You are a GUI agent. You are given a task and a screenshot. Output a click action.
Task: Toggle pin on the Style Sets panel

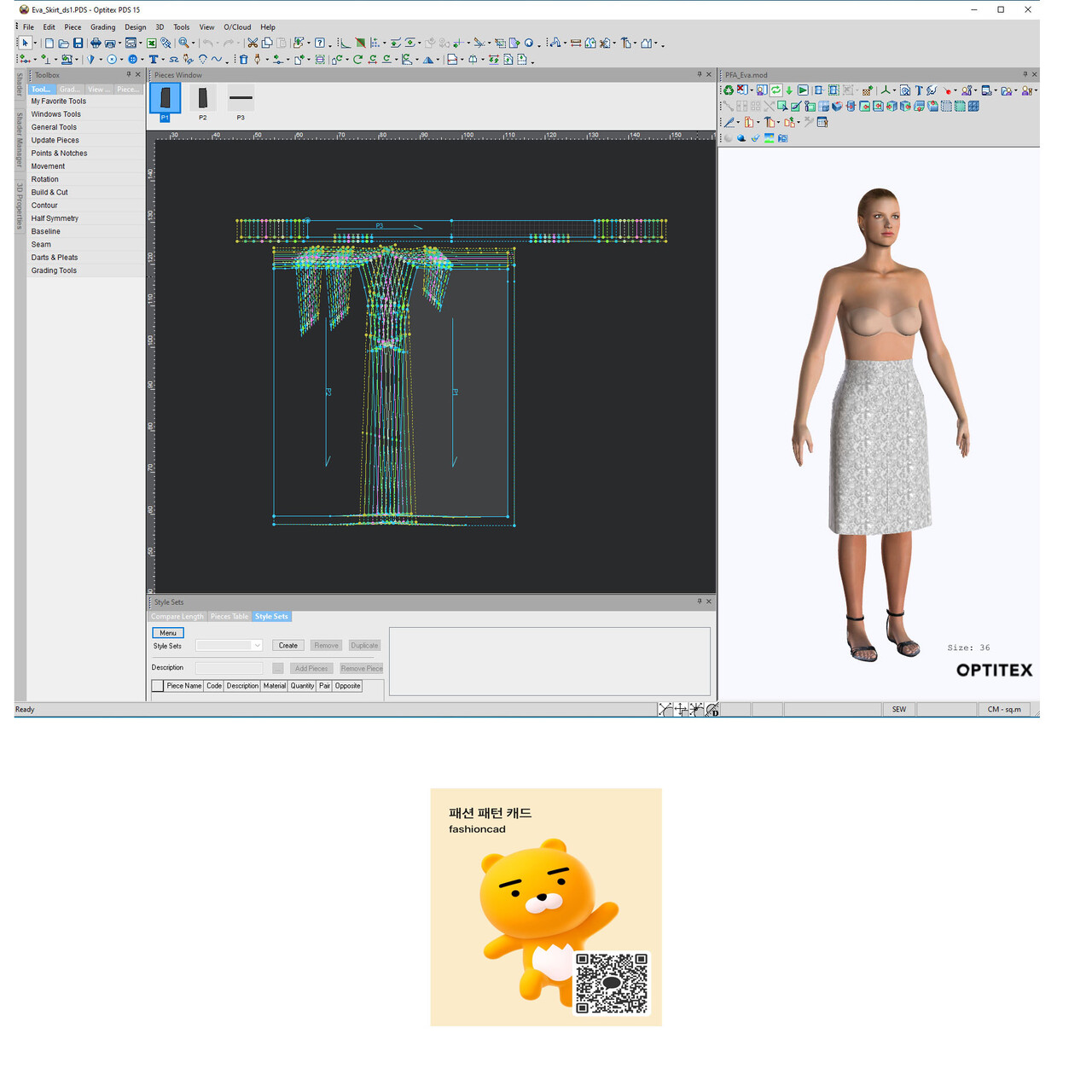point(699,601)
